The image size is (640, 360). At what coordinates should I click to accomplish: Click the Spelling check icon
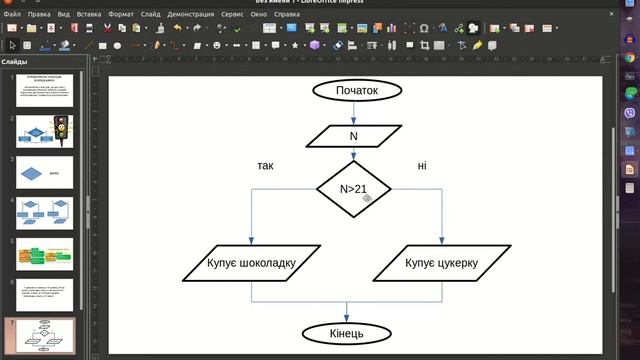237,28
